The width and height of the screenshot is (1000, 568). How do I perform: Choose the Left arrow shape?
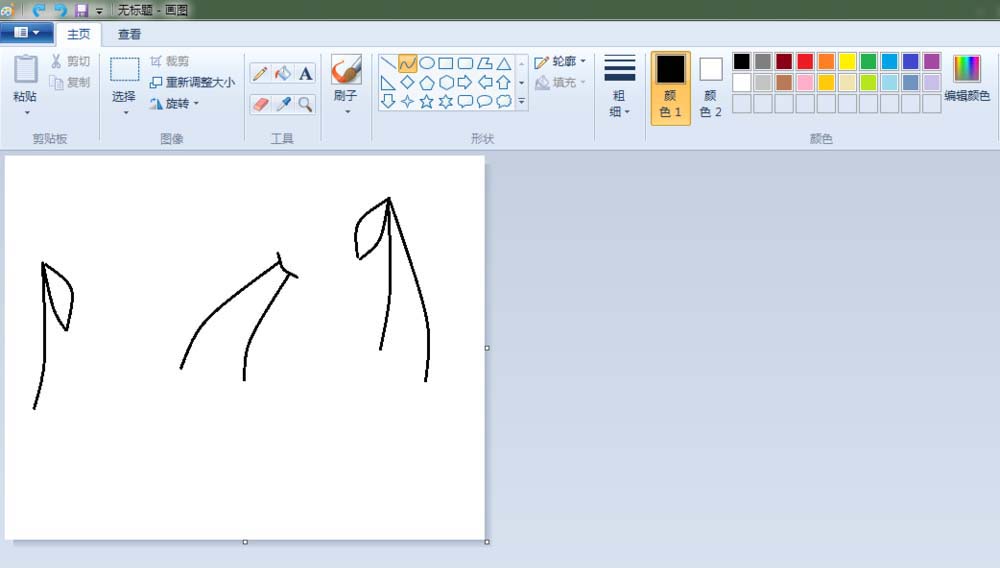point(485,82)
